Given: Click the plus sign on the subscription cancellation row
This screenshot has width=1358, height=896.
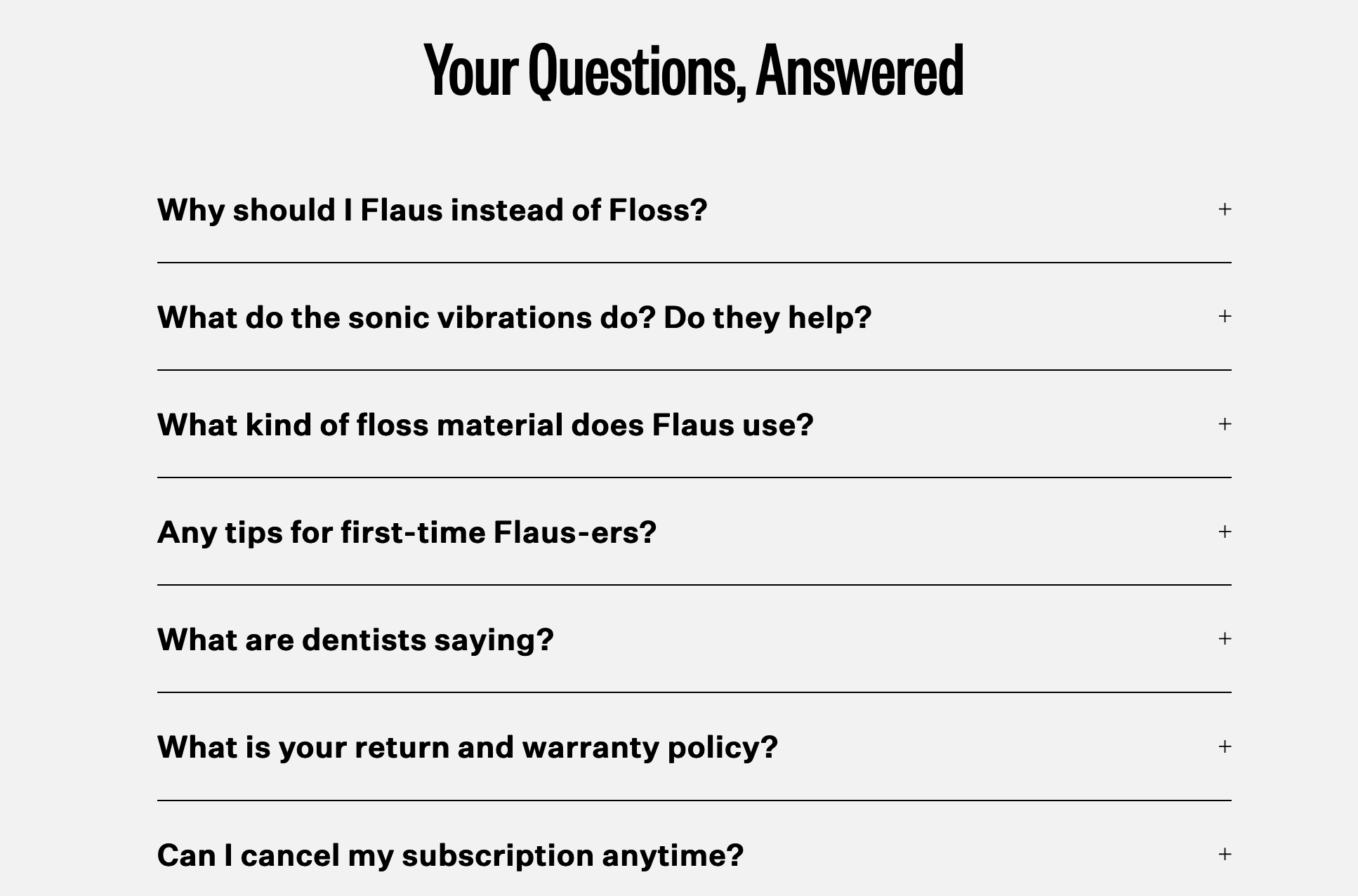Looking at the screenshot, I should click(1225, 855).
